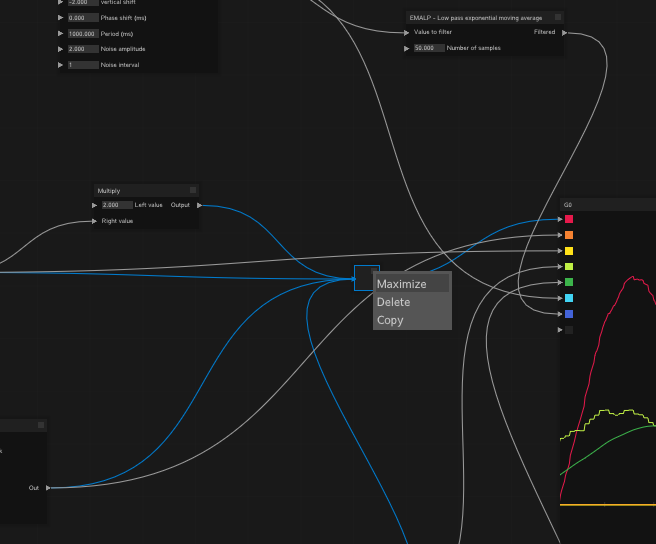
Task: Click the unconnected bottom input pin of G0
Action: point(560,330)
